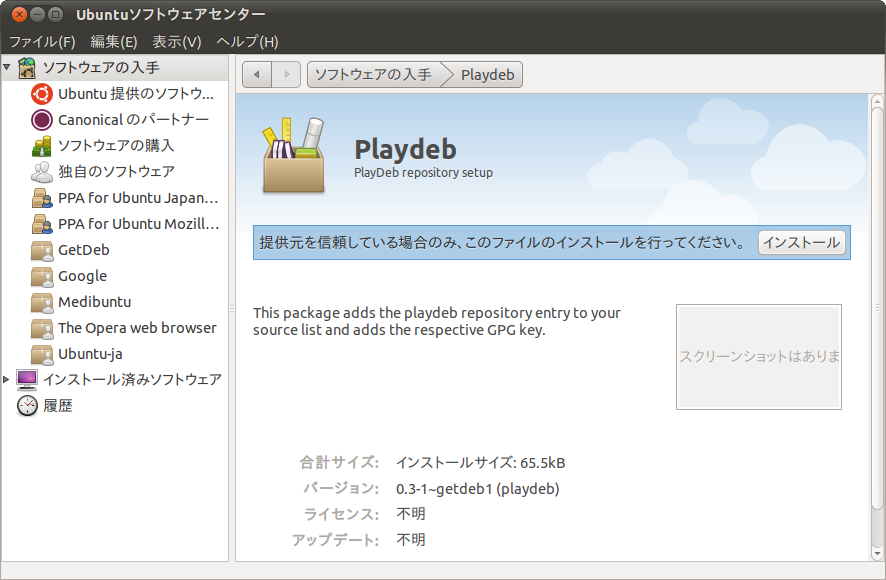Select the GetDeb source label
The height and width of the screenshot is (580, 886).
(x=84, y=250)
